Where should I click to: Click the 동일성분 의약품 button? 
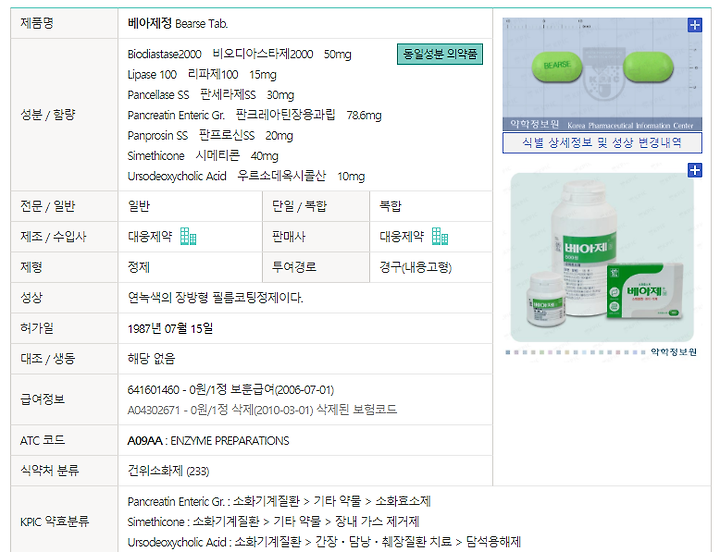(440, 54)
